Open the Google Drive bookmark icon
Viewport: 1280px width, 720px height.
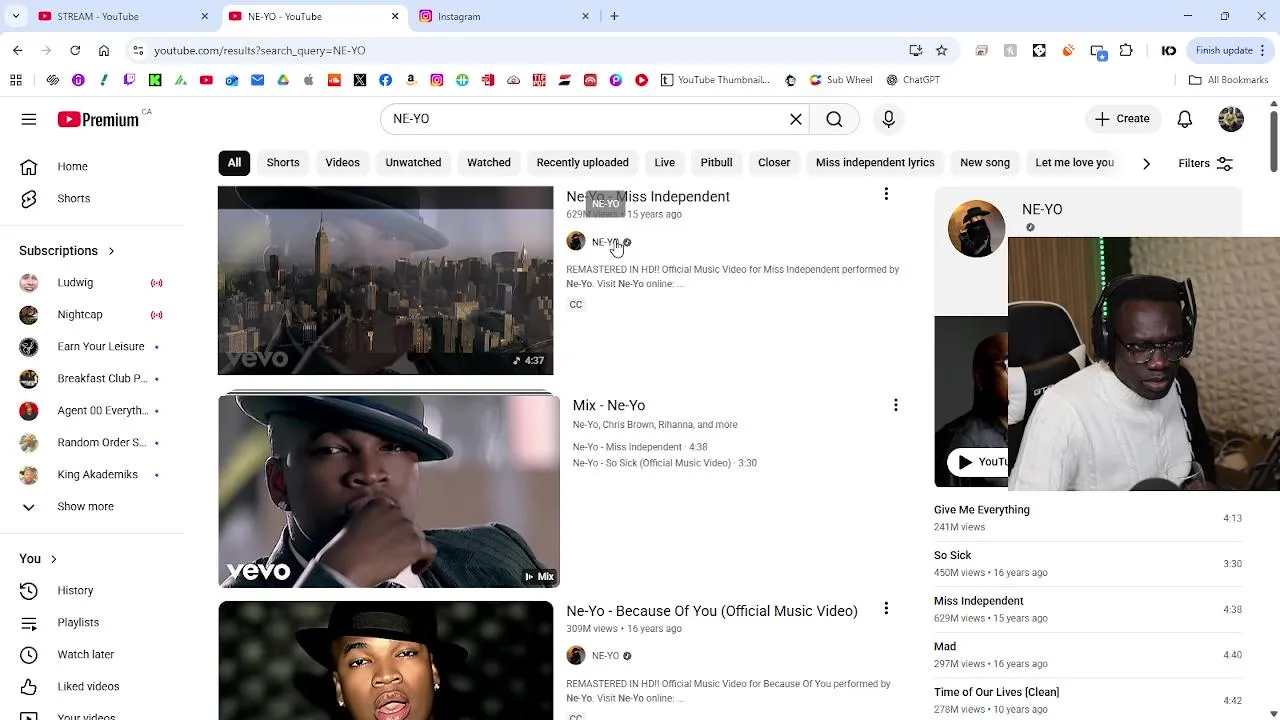(283, 80)
